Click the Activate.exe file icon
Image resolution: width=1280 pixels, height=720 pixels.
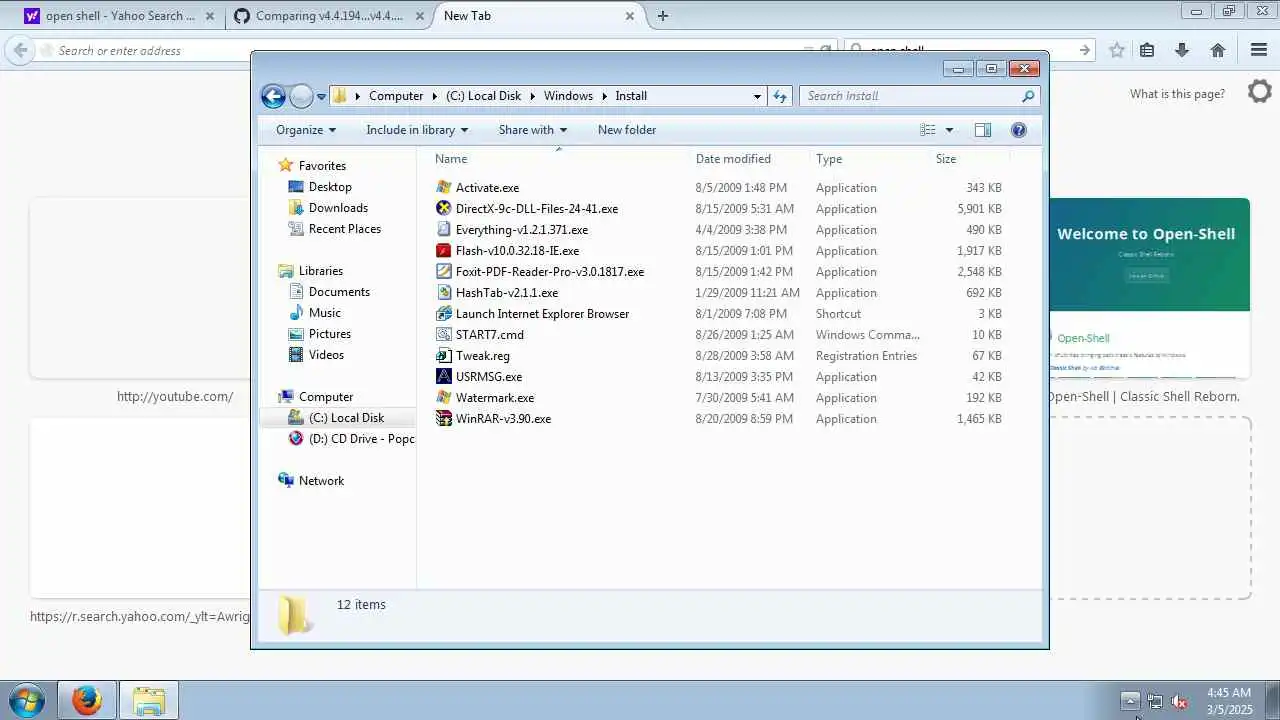tap(444, 188)
